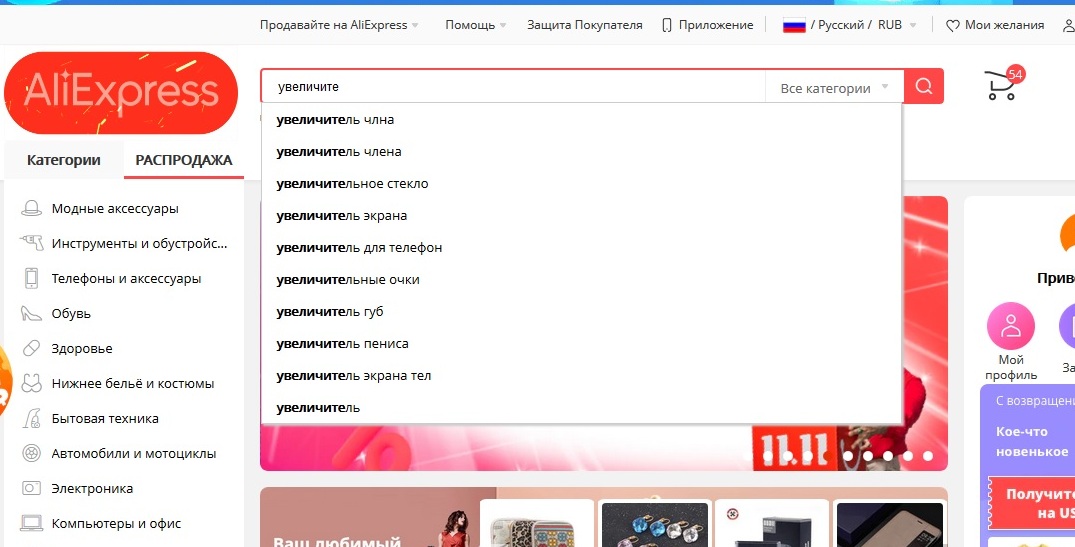The width and height of the screenshot is (1075, 547).
Task: Click the vacuum icon beside Бытовая техника
Action: pyautogui.click(x=31, y=418)
